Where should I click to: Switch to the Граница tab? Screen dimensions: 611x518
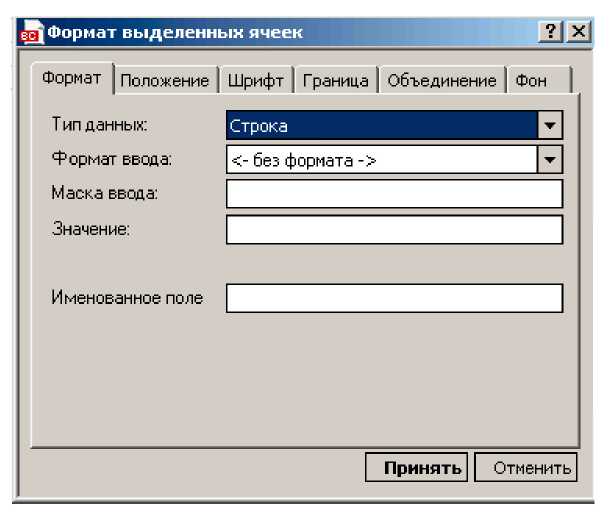click(336, 81)
